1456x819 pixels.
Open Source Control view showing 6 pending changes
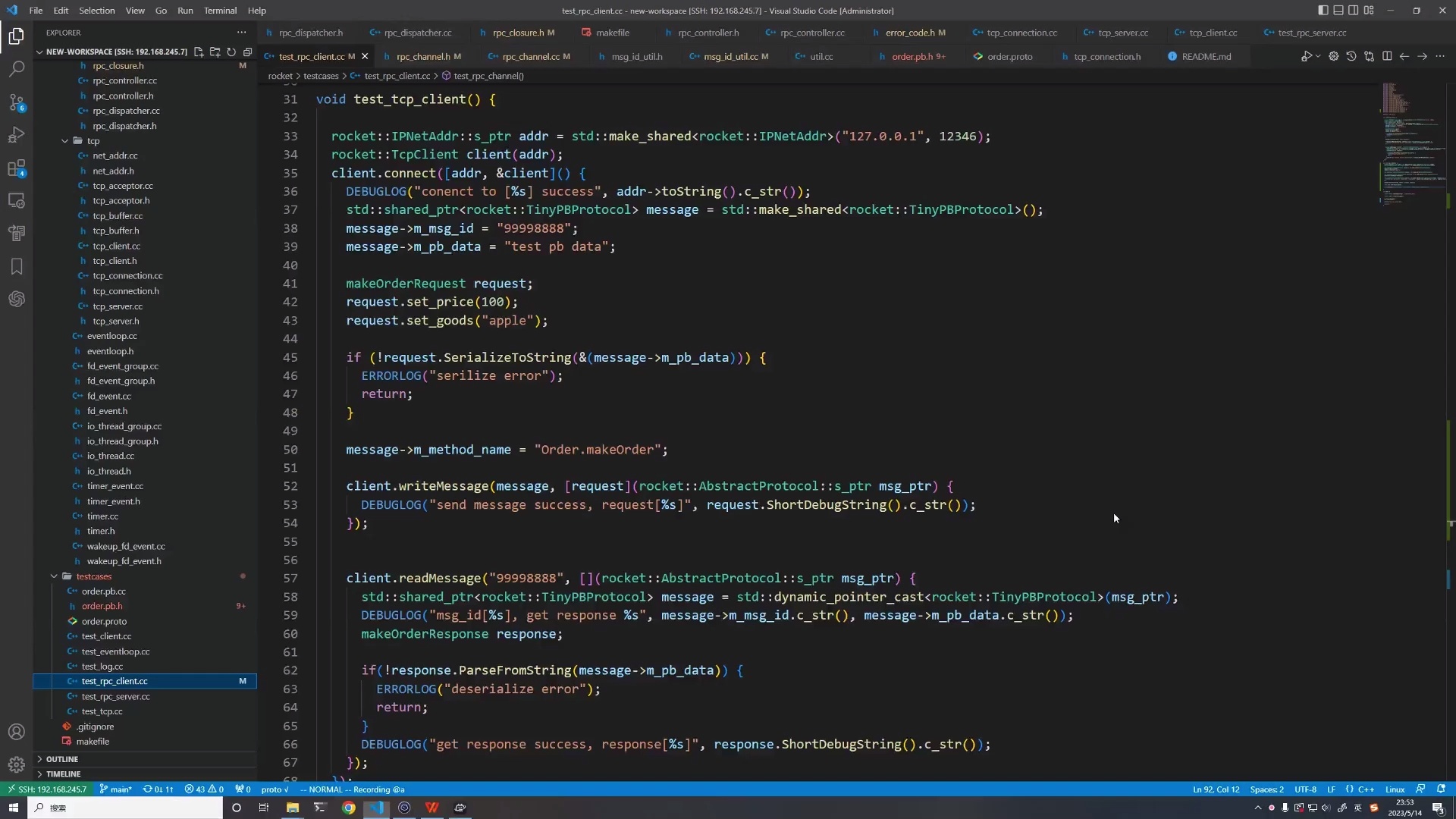[x=17, y=102]
